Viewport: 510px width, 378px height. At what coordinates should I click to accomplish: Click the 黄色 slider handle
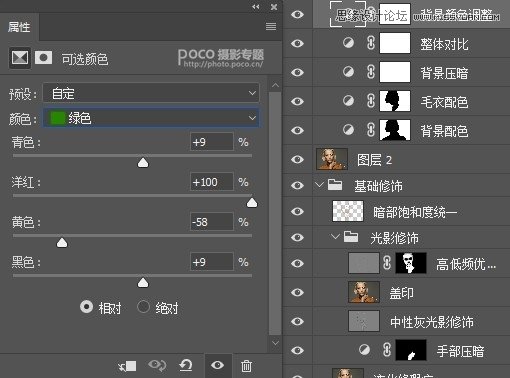[62, 243]
